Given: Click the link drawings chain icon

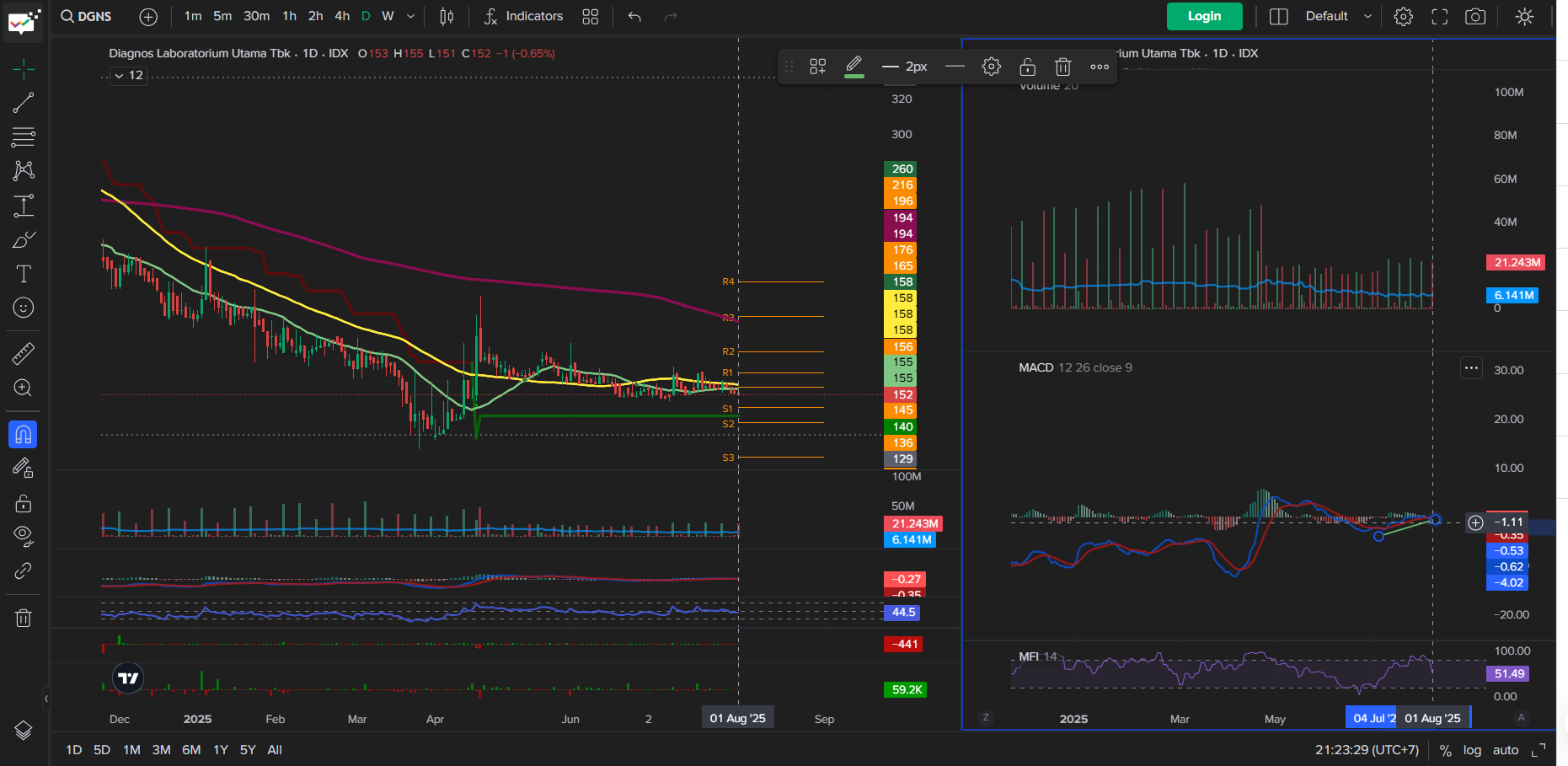Looking at the screenshot, I should point(24,571).
